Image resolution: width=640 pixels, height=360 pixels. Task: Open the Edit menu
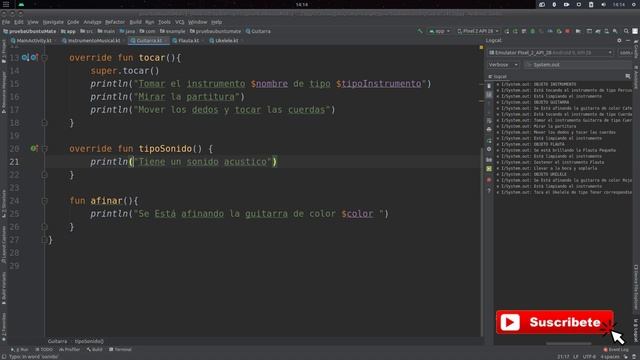coord(19,22)
